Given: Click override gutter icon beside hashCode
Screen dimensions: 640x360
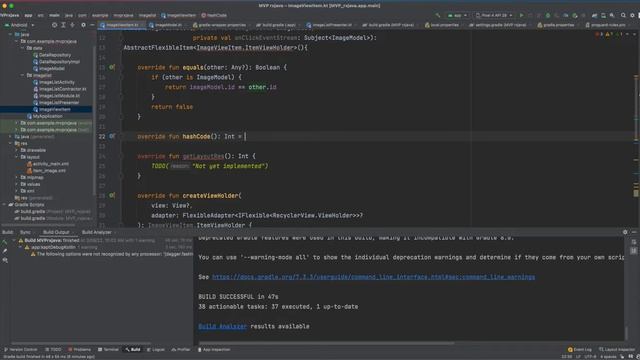Looking at the screenshot, I should [x=112, y=136].
